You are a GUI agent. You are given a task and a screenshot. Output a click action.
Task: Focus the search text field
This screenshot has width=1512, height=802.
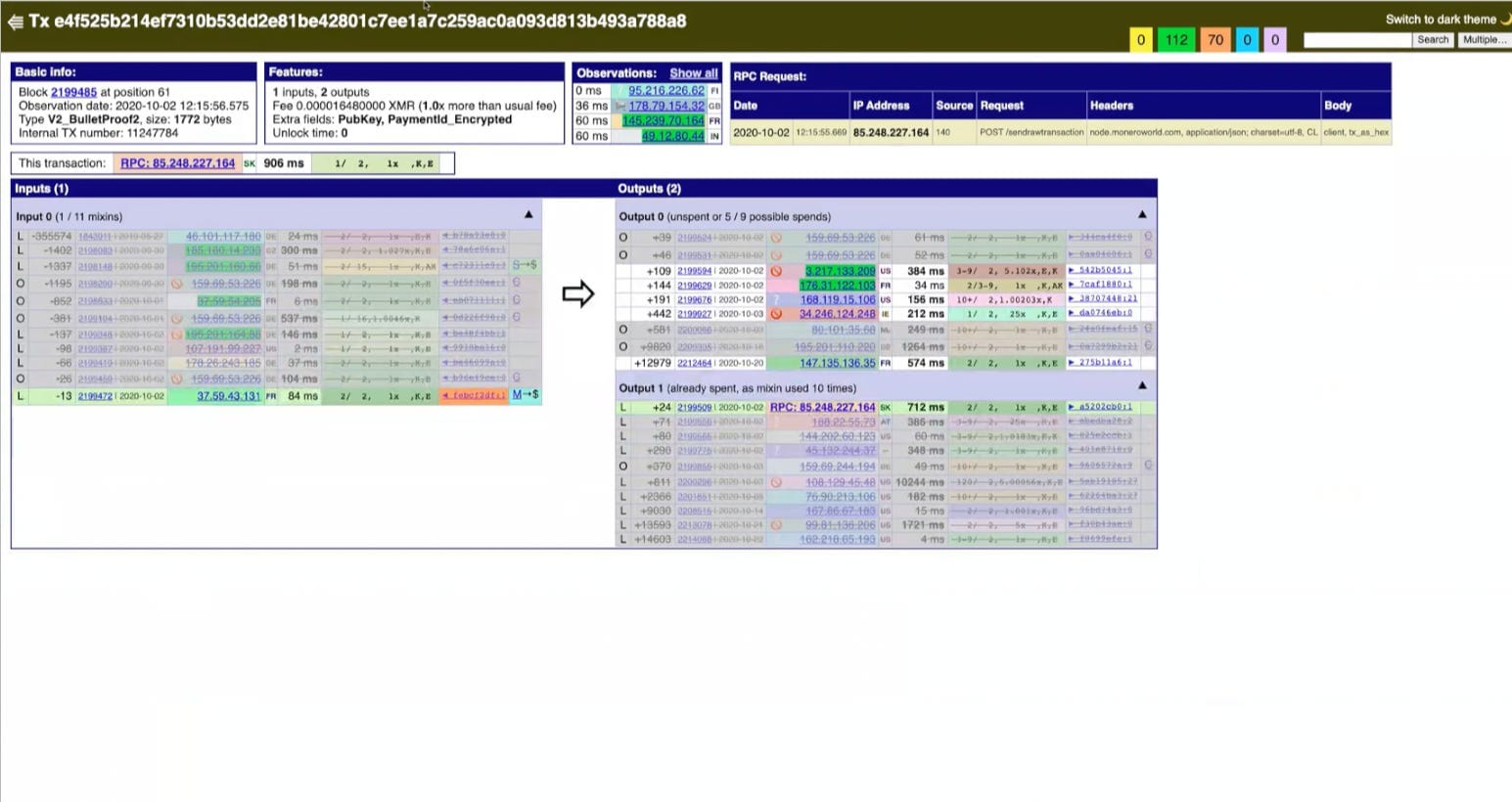pyautogui.click(x=1357, y=40)
